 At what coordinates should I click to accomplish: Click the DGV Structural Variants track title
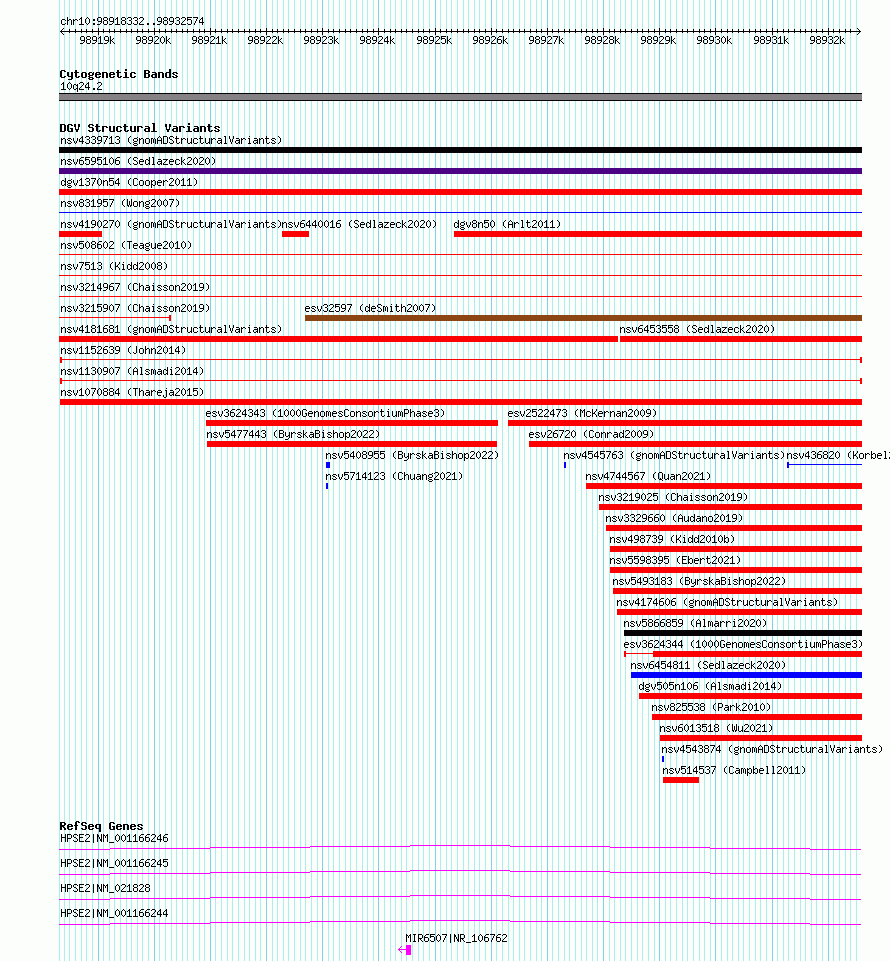point(140,128)
